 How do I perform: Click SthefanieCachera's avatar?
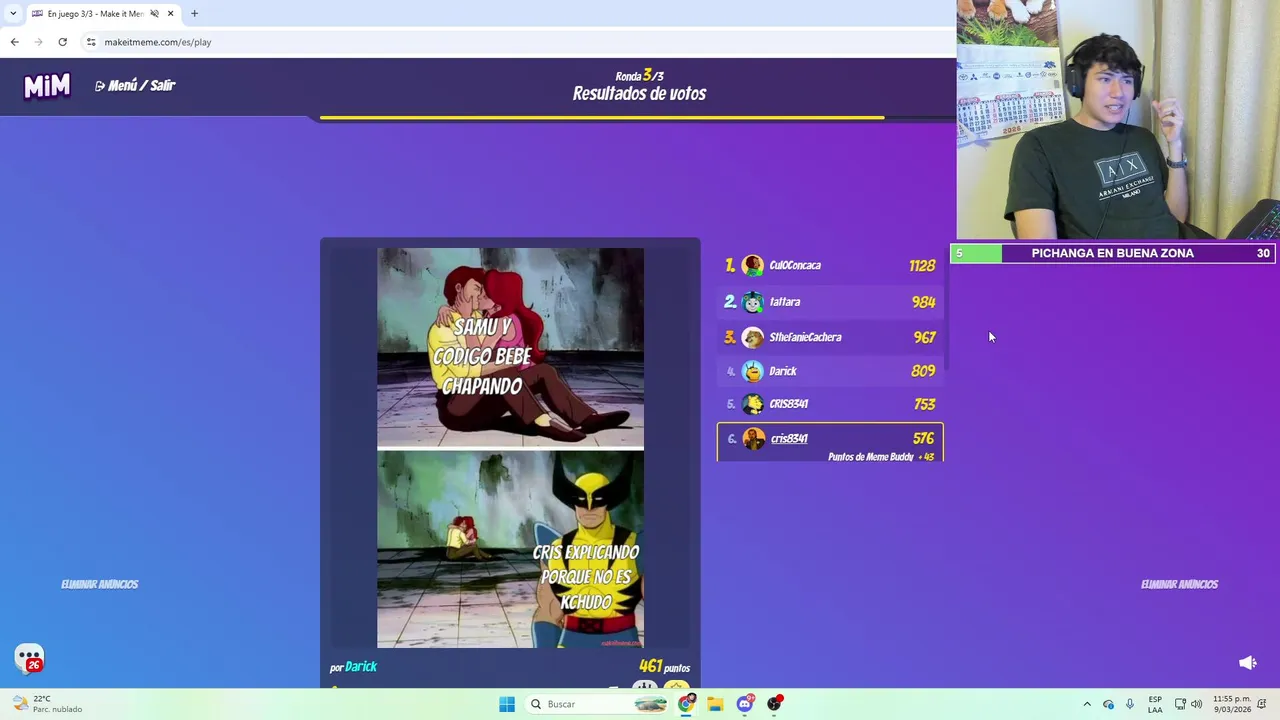tap(753, 337)
